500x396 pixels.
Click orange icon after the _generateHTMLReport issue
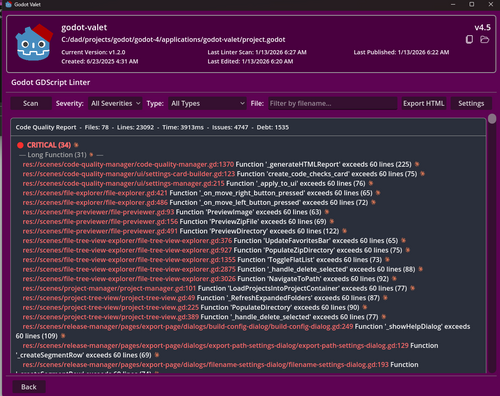417,164
